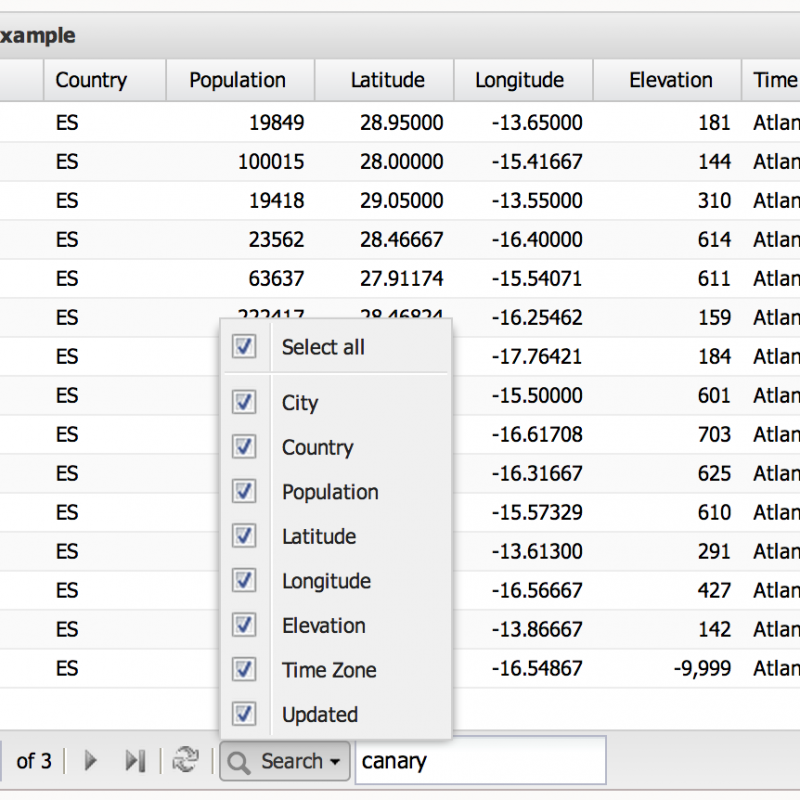
Task: Sort by the Population column header
Action: [x=237, y=79]
